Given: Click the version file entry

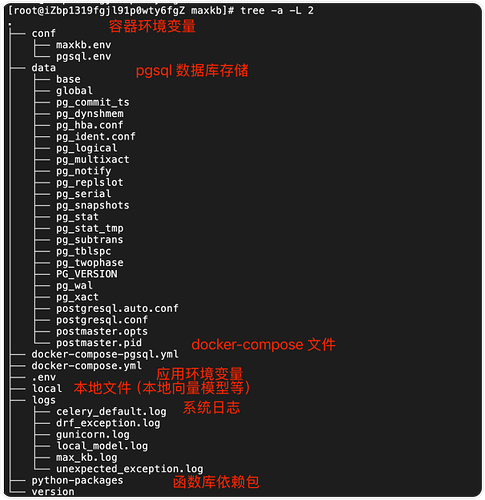Looking at the screenshot, I should tap(53, 492).
